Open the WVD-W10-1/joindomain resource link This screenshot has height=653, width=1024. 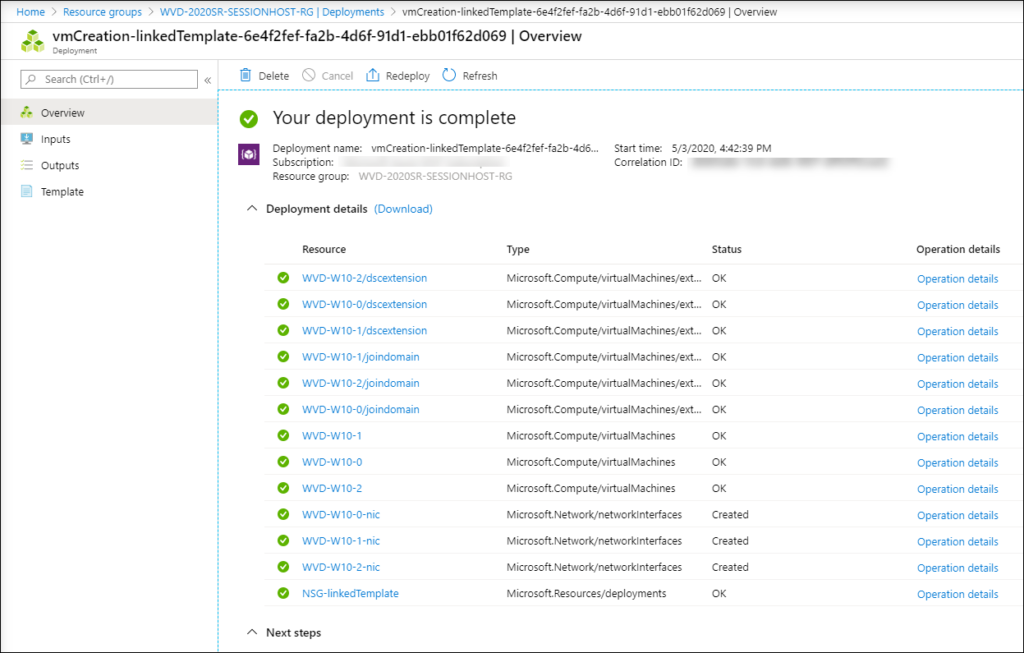coord(360,357)
